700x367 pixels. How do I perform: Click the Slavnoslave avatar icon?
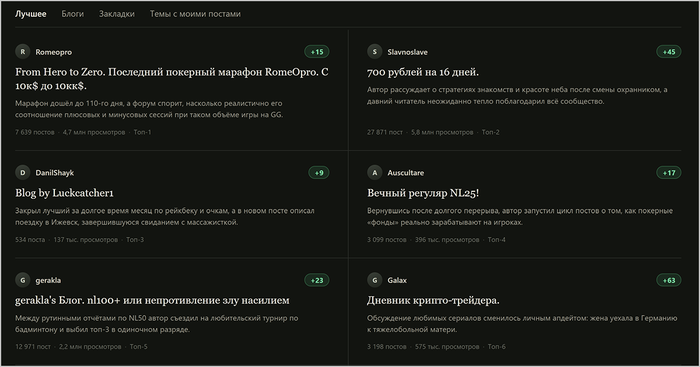click(375, 52)
